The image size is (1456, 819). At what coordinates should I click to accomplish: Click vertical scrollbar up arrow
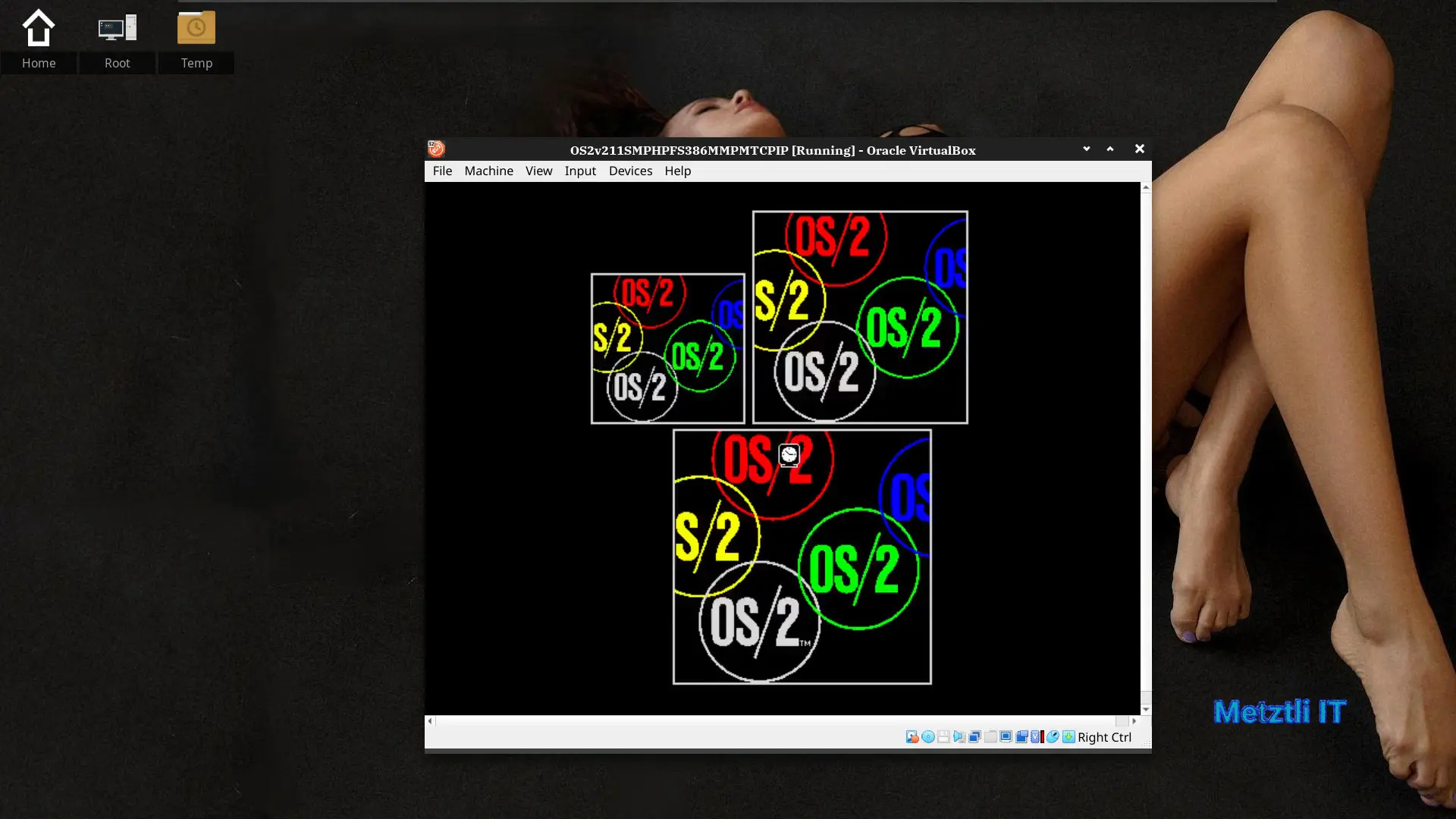[x=1146, y=187]
